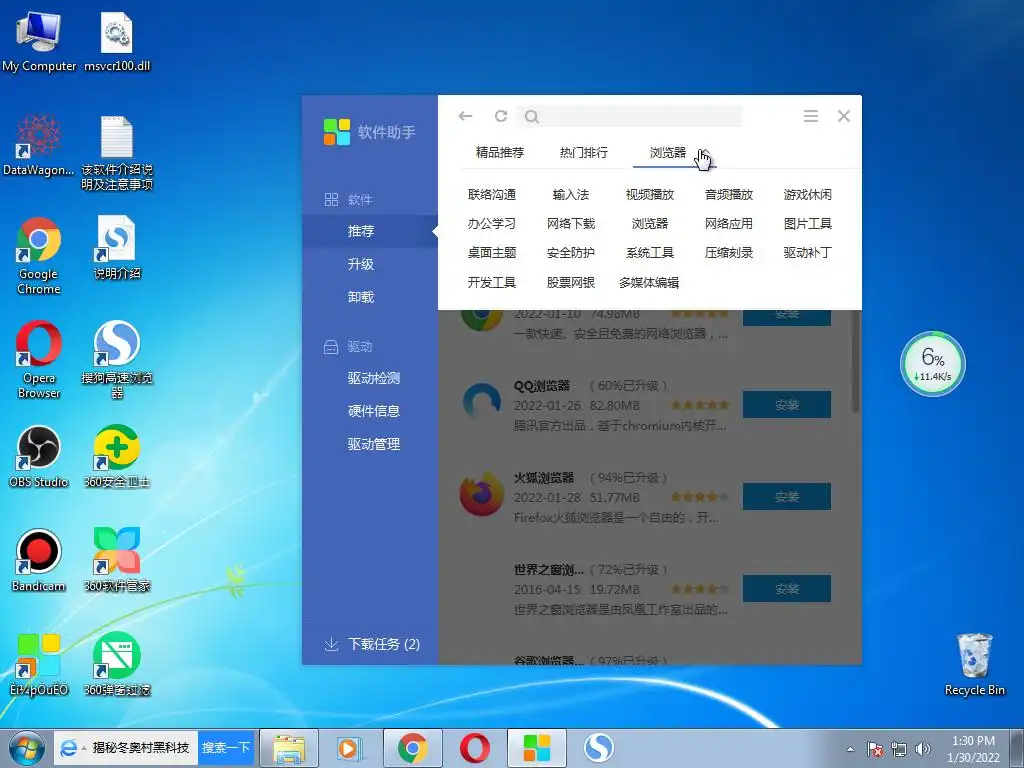Viewport: 1024px width, 768px height.
Task: Choose 浏览器 in the category grid
Action: tap(650, 223)
